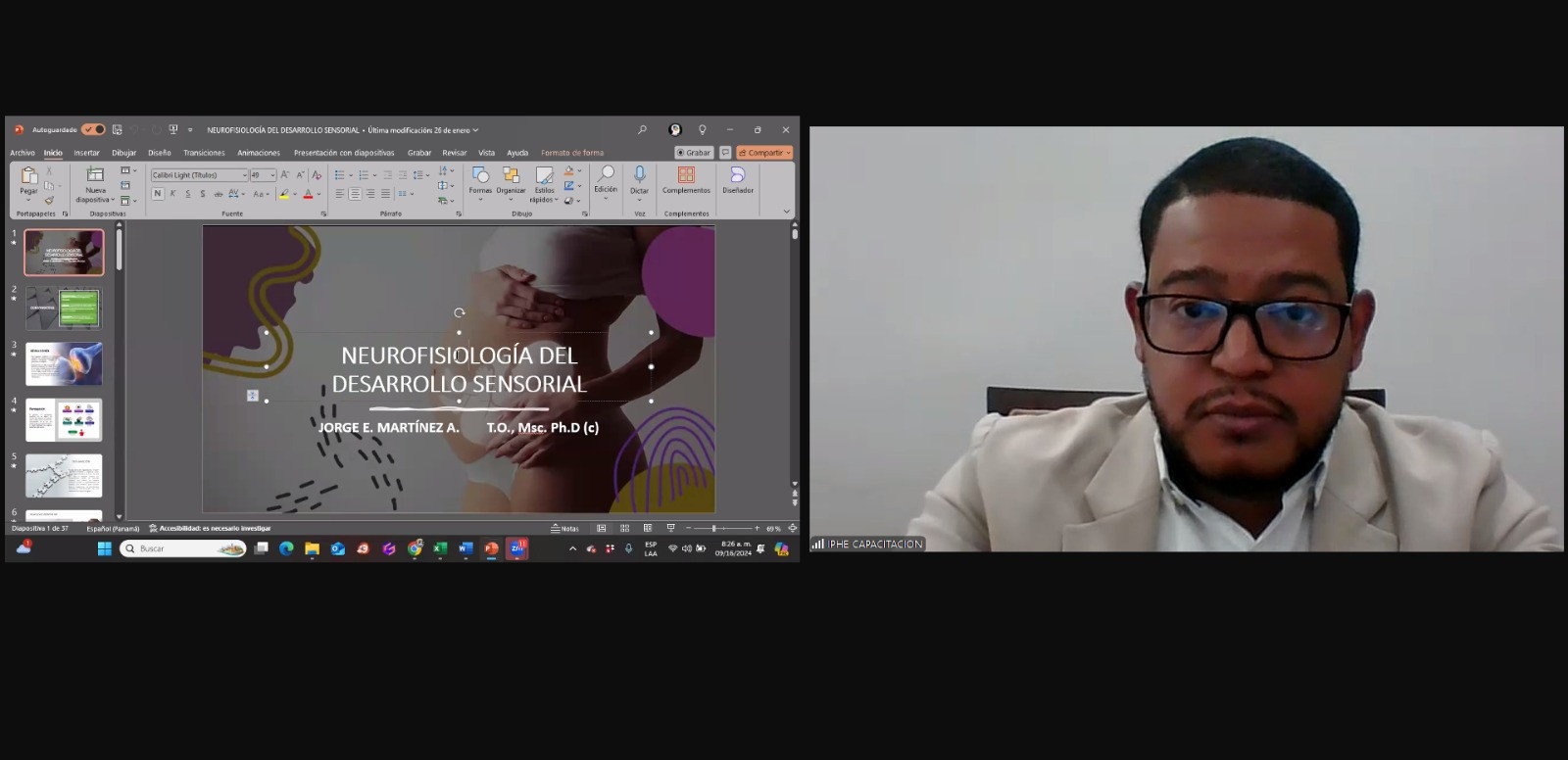Click the Nueva diapositiva icon

point(95,175)
